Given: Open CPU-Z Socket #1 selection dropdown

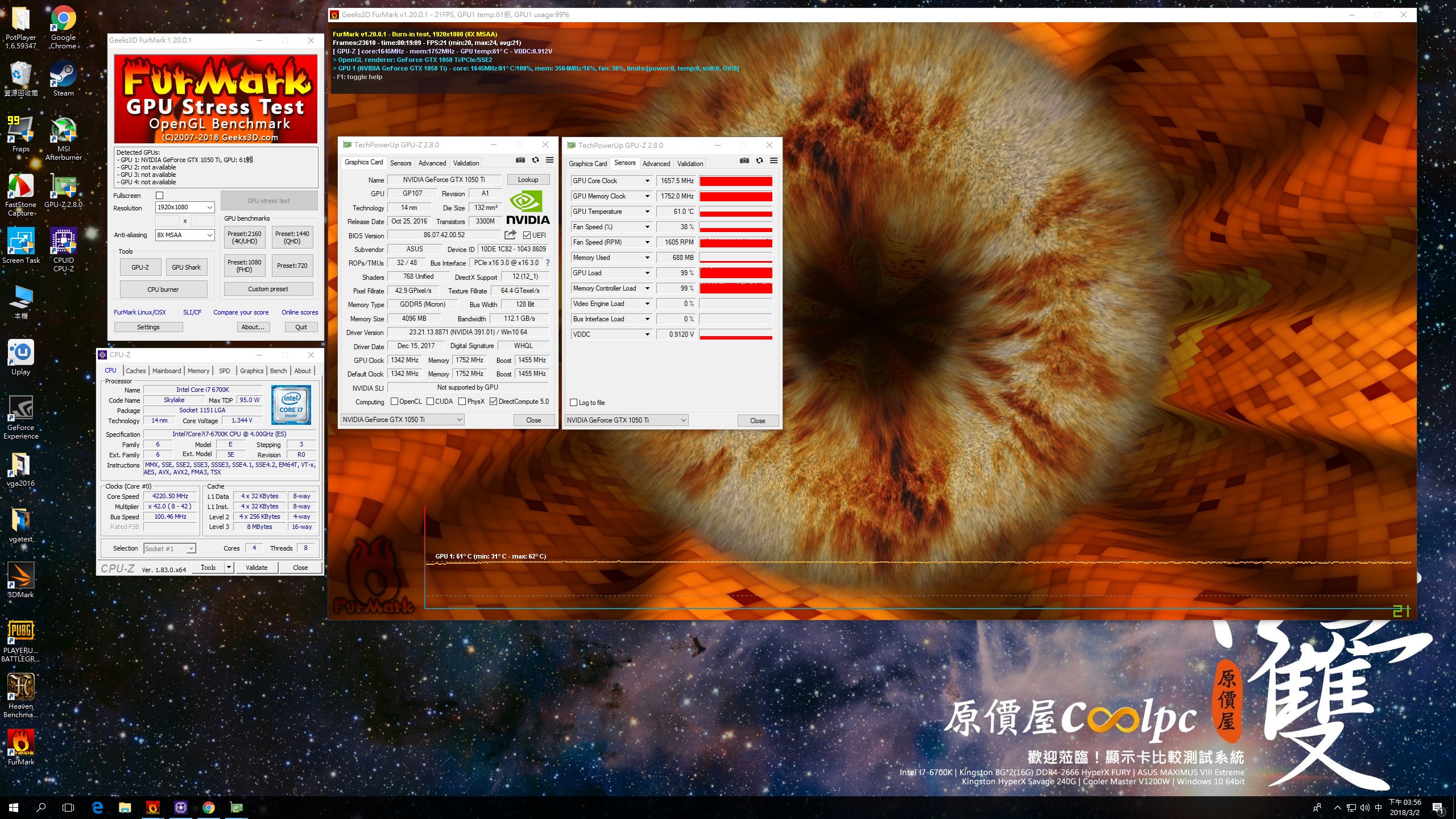Looking at the screenshot, I should [x=169, y=548].
